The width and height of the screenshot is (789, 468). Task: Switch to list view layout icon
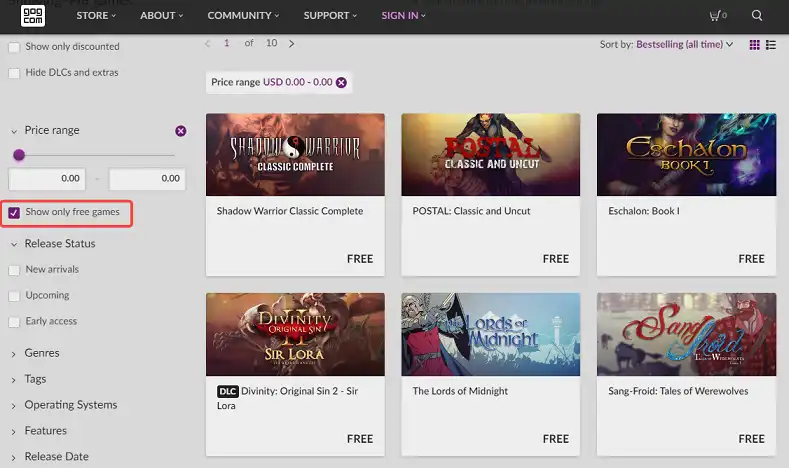coord(771,45)
